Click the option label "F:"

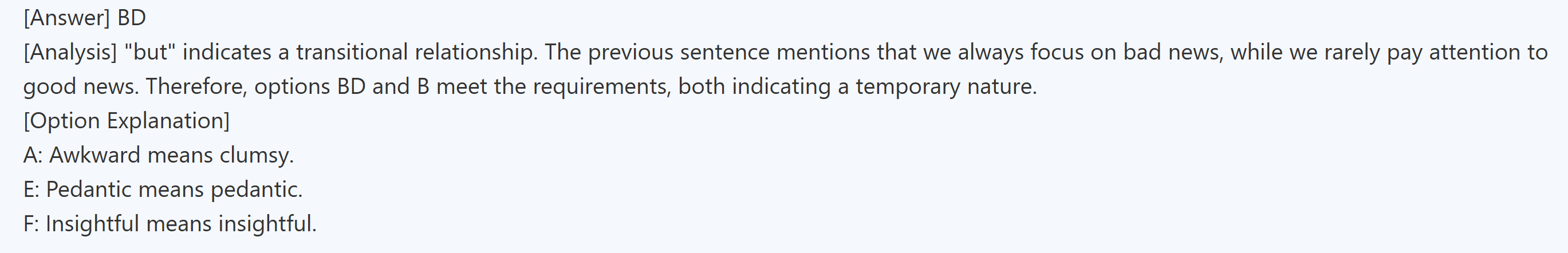tap(31, 224)
